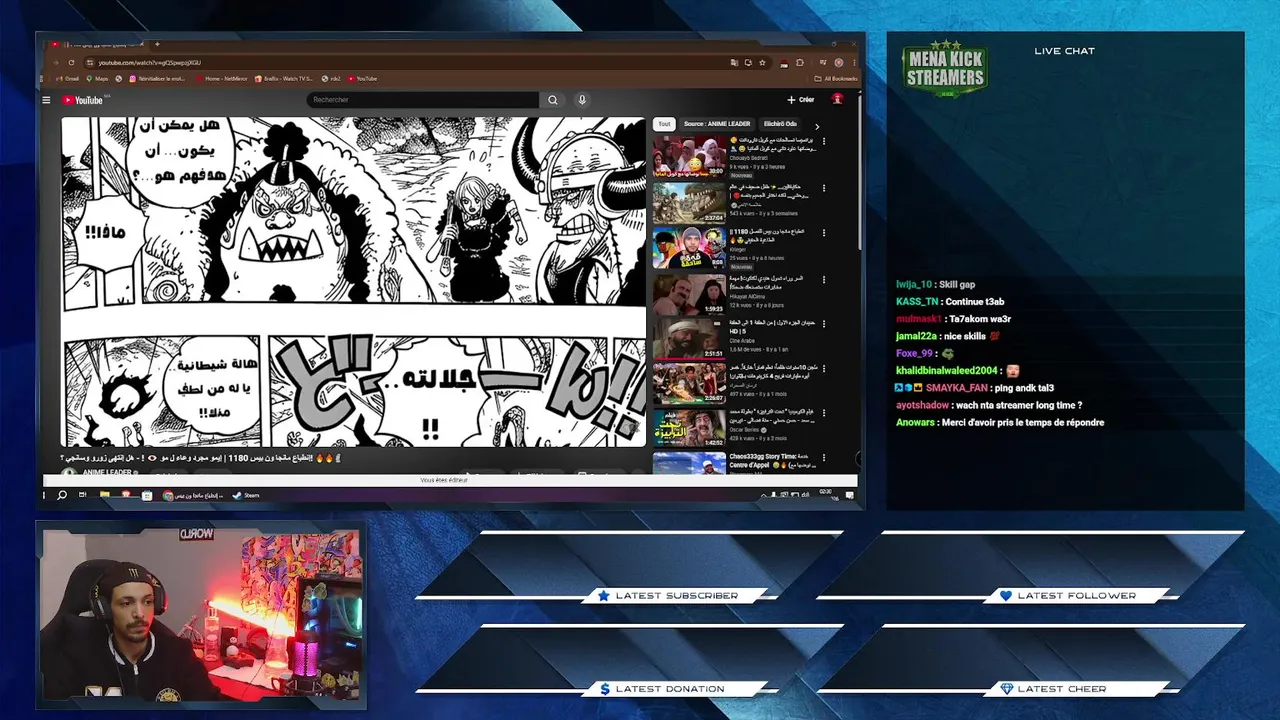
Task: Open the 2:37:04 dinosaur video thumbnail
Action: pyautogui.click(x=689, y=203)
